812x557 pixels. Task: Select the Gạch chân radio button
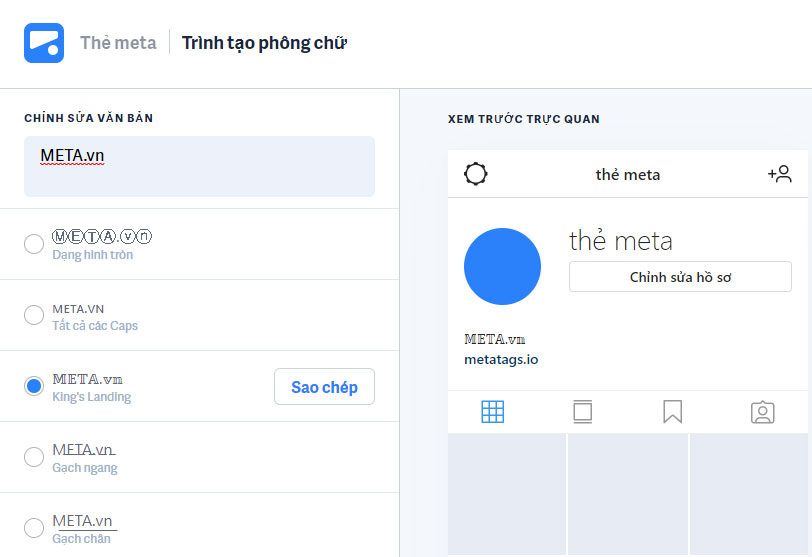[34, 528]
